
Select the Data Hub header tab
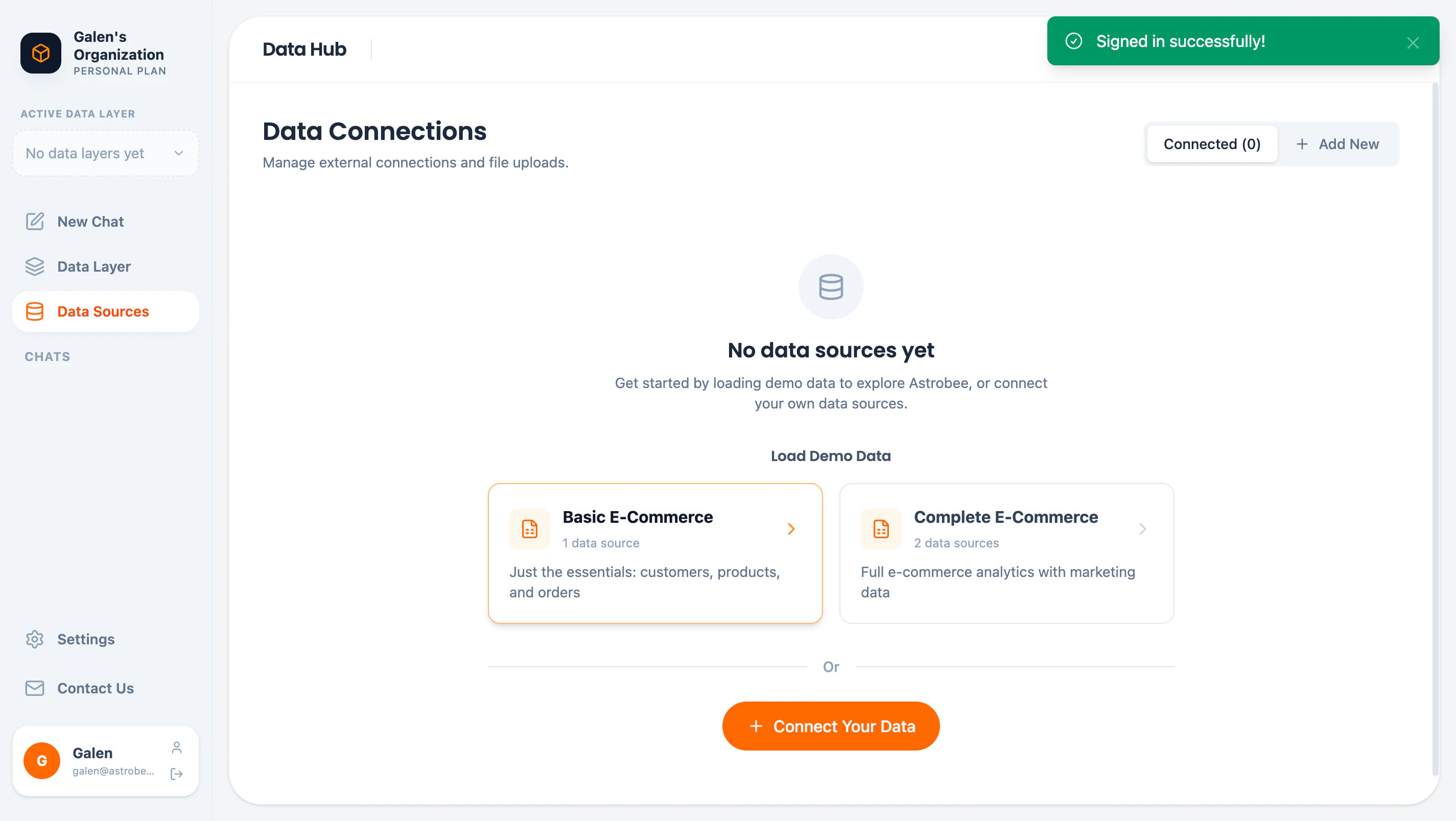304,49
